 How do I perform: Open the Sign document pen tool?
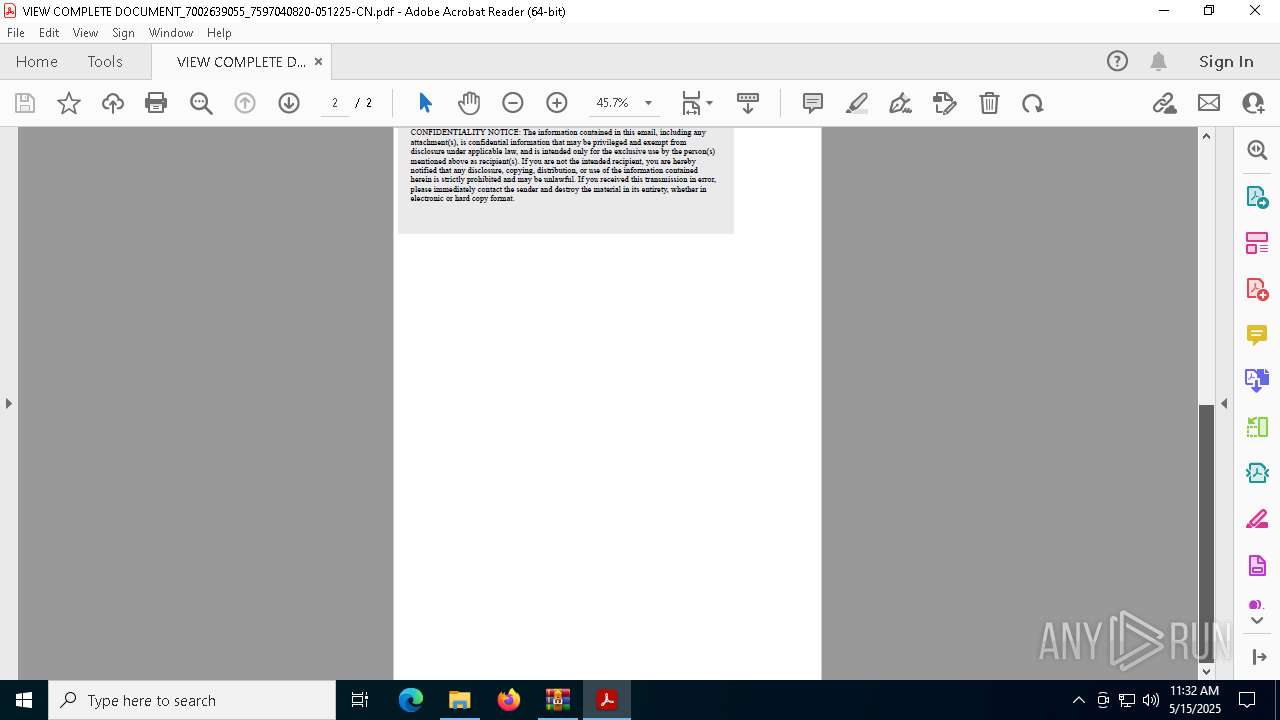[901, 103]
